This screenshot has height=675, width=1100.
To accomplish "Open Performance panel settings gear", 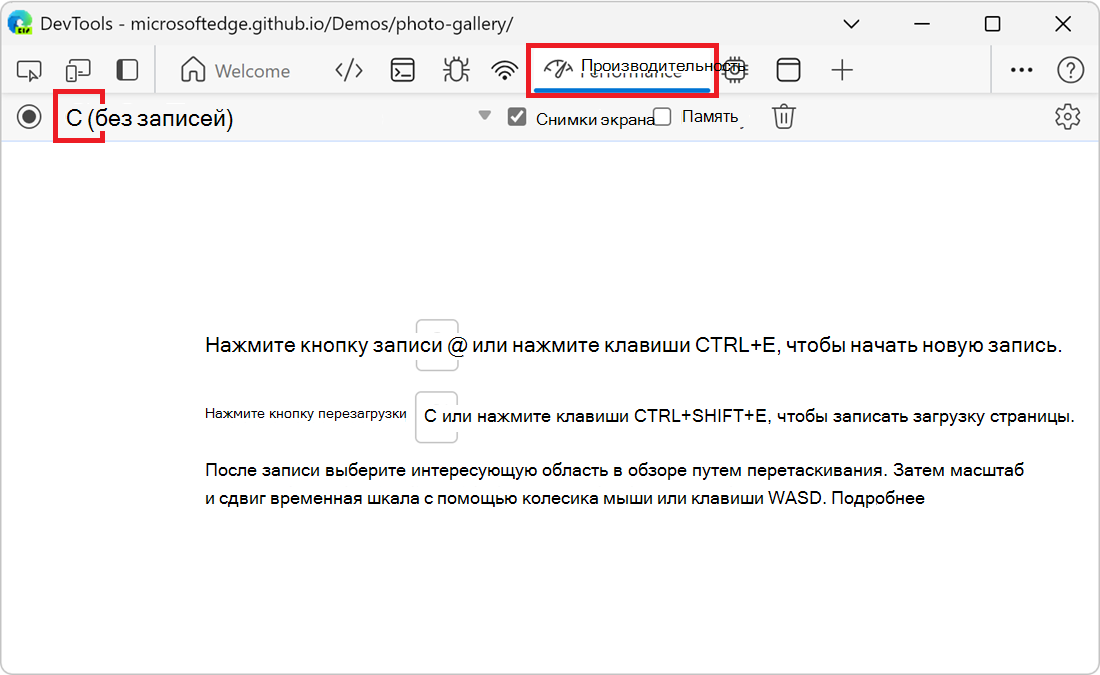I will [1068, 116].
